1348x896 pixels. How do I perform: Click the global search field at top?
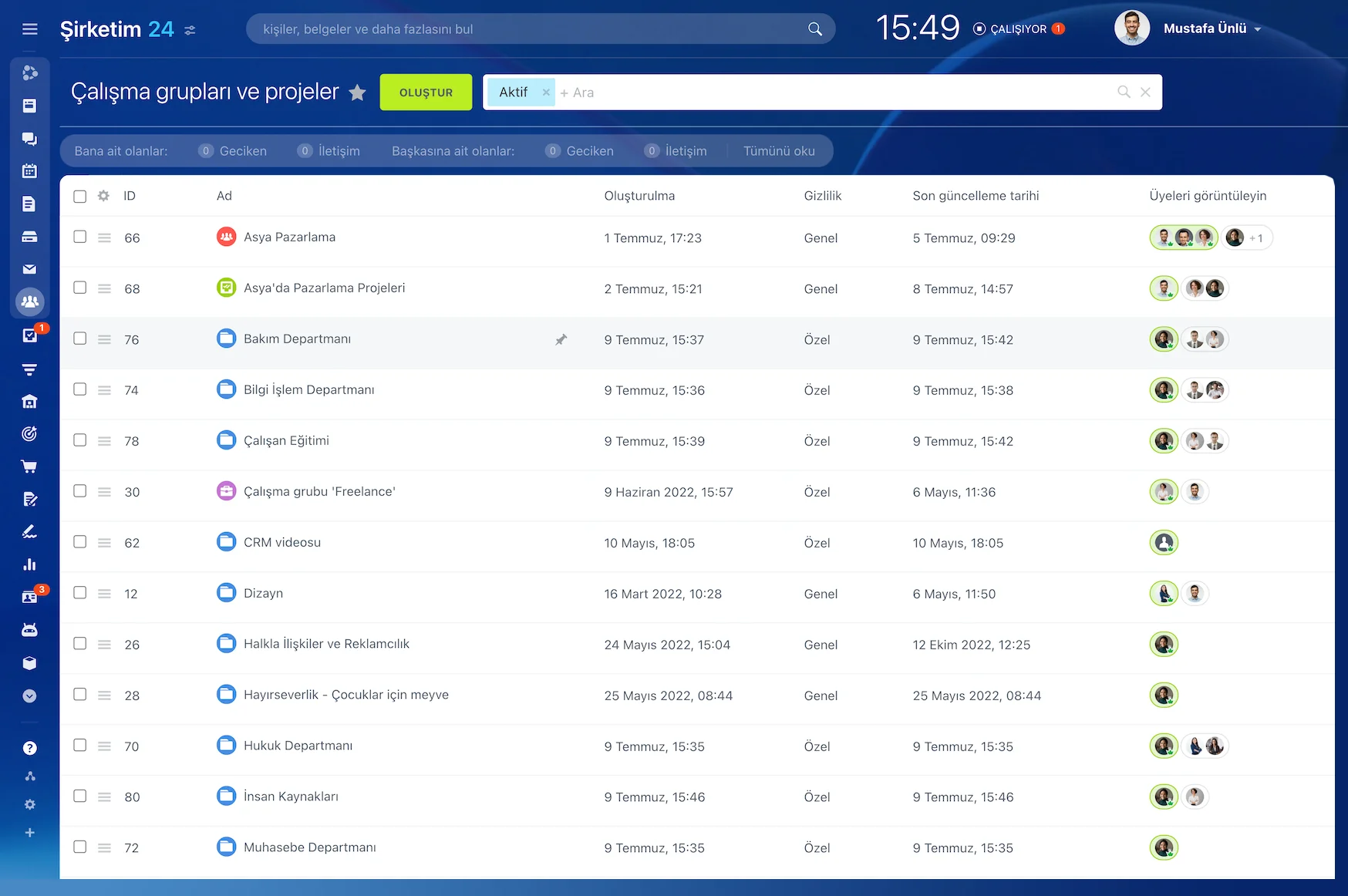tap(532, 29)
